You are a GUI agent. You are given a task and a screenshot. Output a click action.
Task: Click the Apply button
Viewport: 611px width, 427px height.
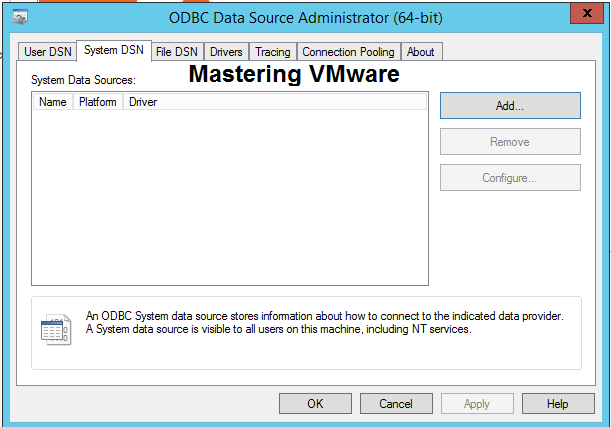coord(477,404)
